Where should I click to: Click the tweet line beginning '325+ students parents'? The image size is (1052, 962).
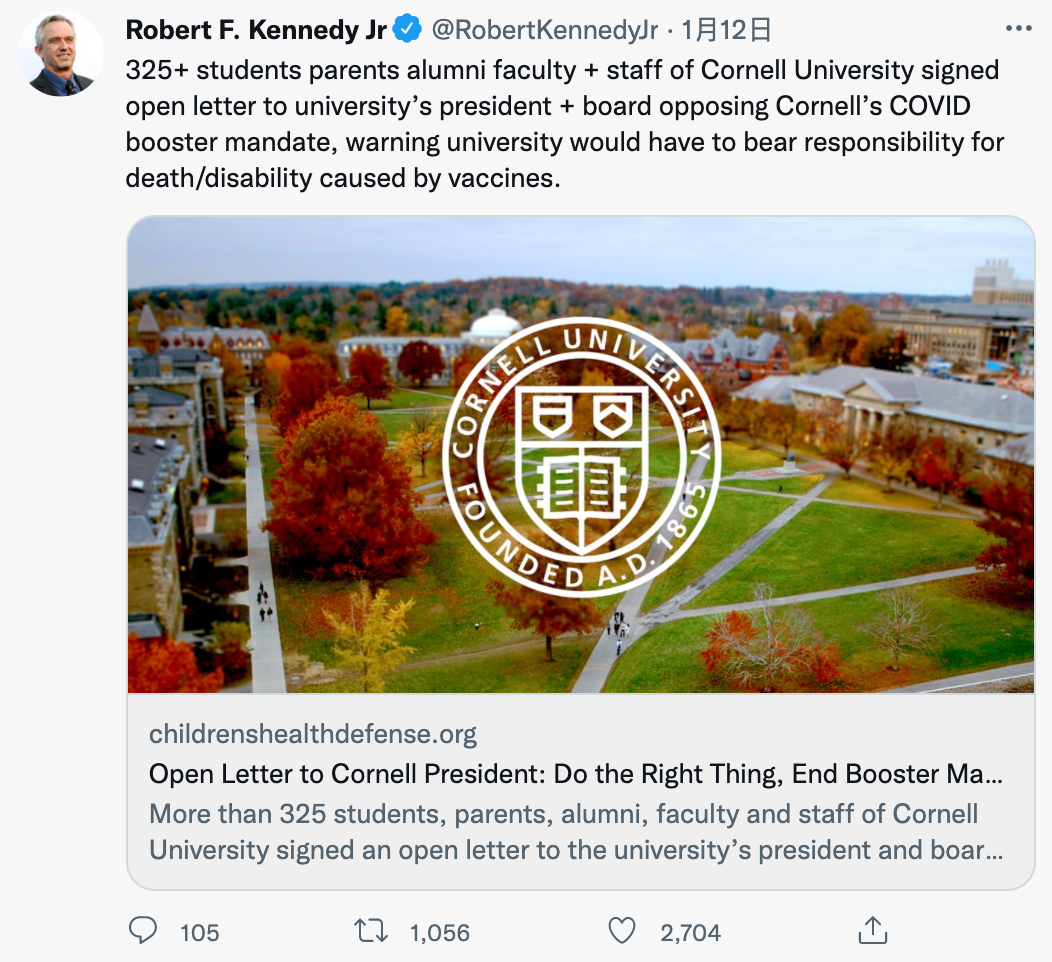tap(562, 71)
